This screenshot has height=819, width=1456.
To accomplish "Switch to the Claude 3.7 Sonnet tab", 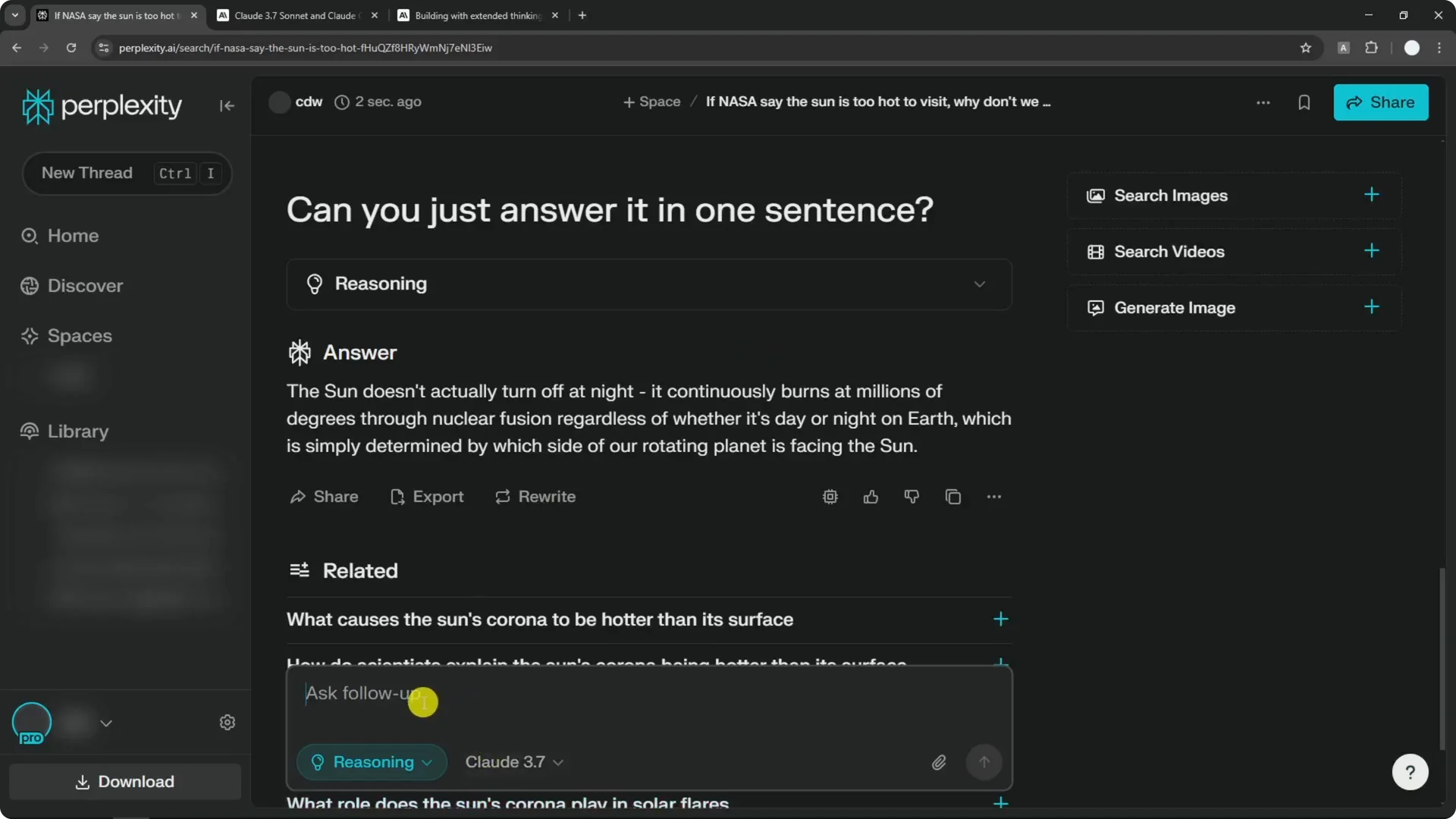I will [x=296, y=15].
